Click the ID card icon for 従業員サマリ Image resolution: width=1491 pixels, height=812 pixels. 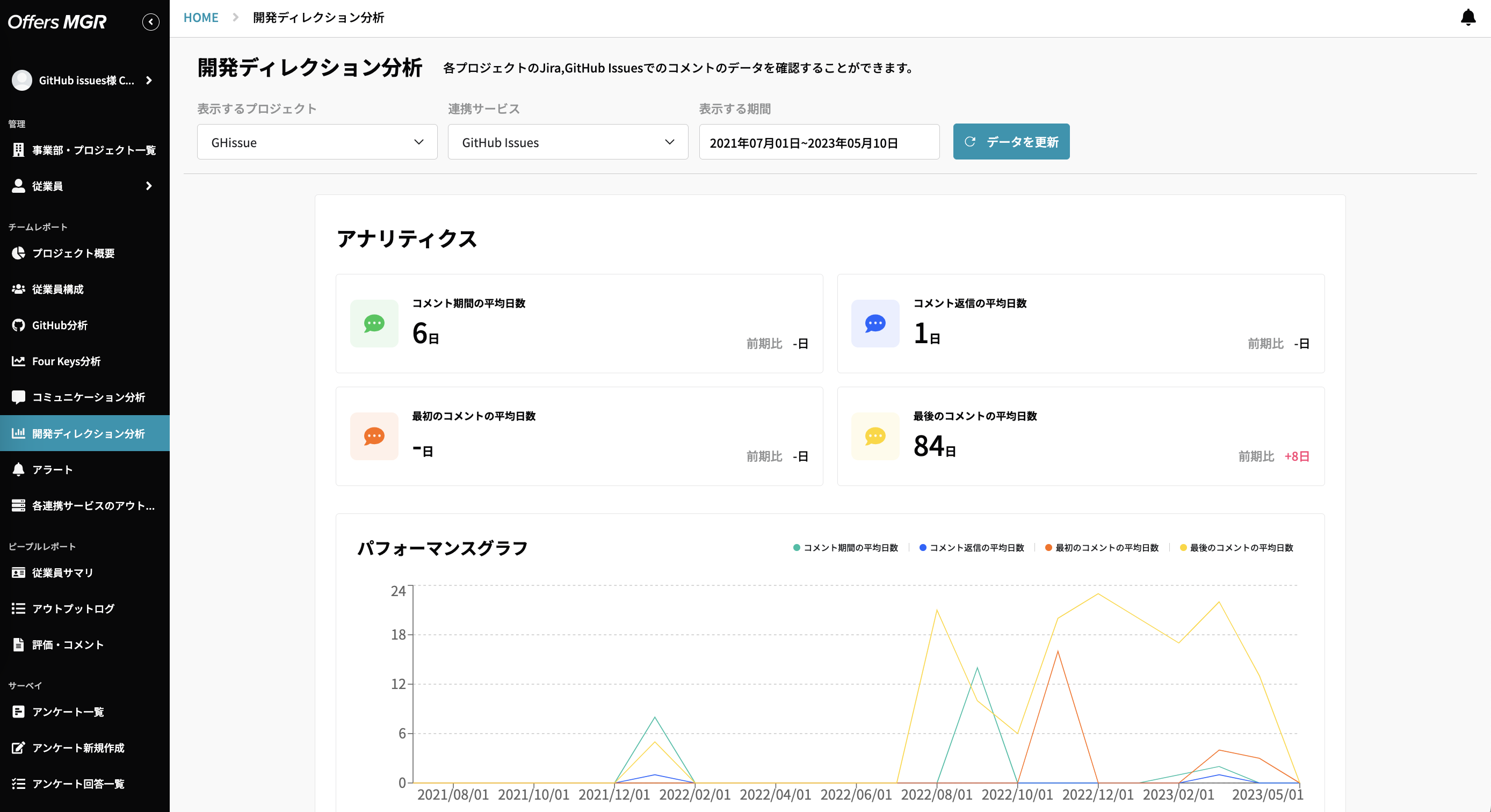point(18,572)
